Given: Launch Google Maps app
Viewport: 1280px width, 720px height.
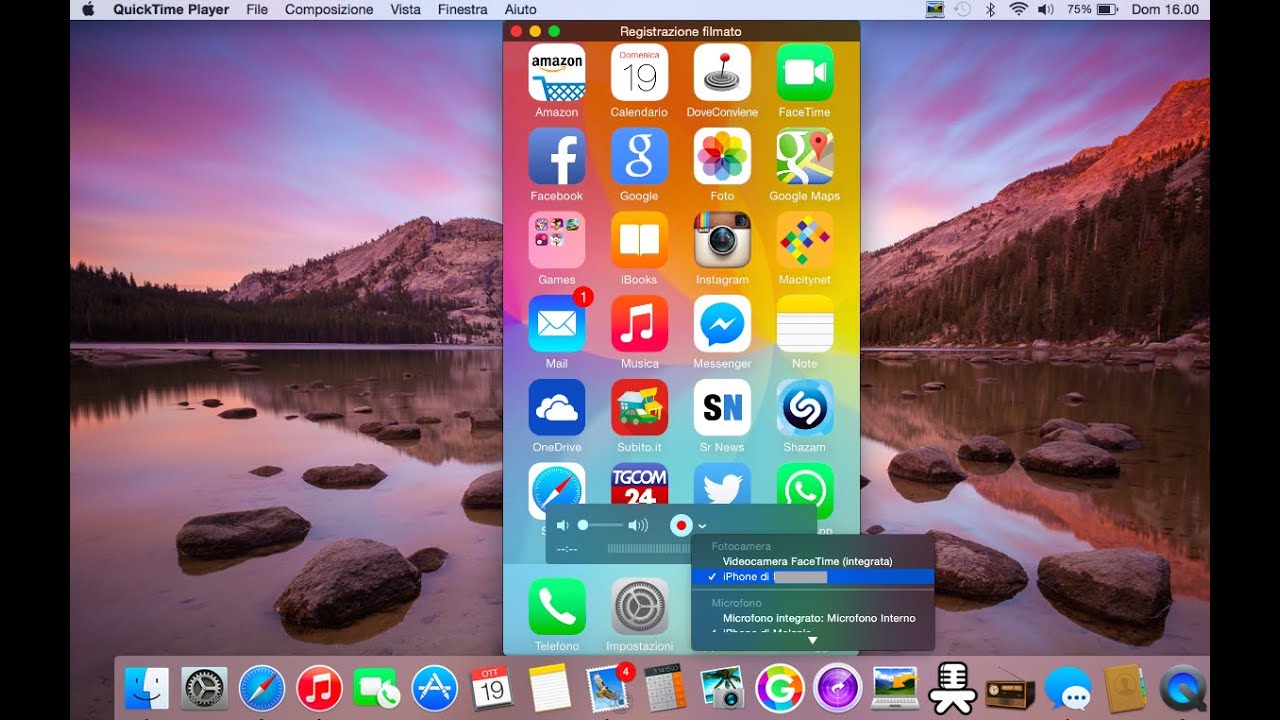Looking at the screenshot, I should (805, 156).
